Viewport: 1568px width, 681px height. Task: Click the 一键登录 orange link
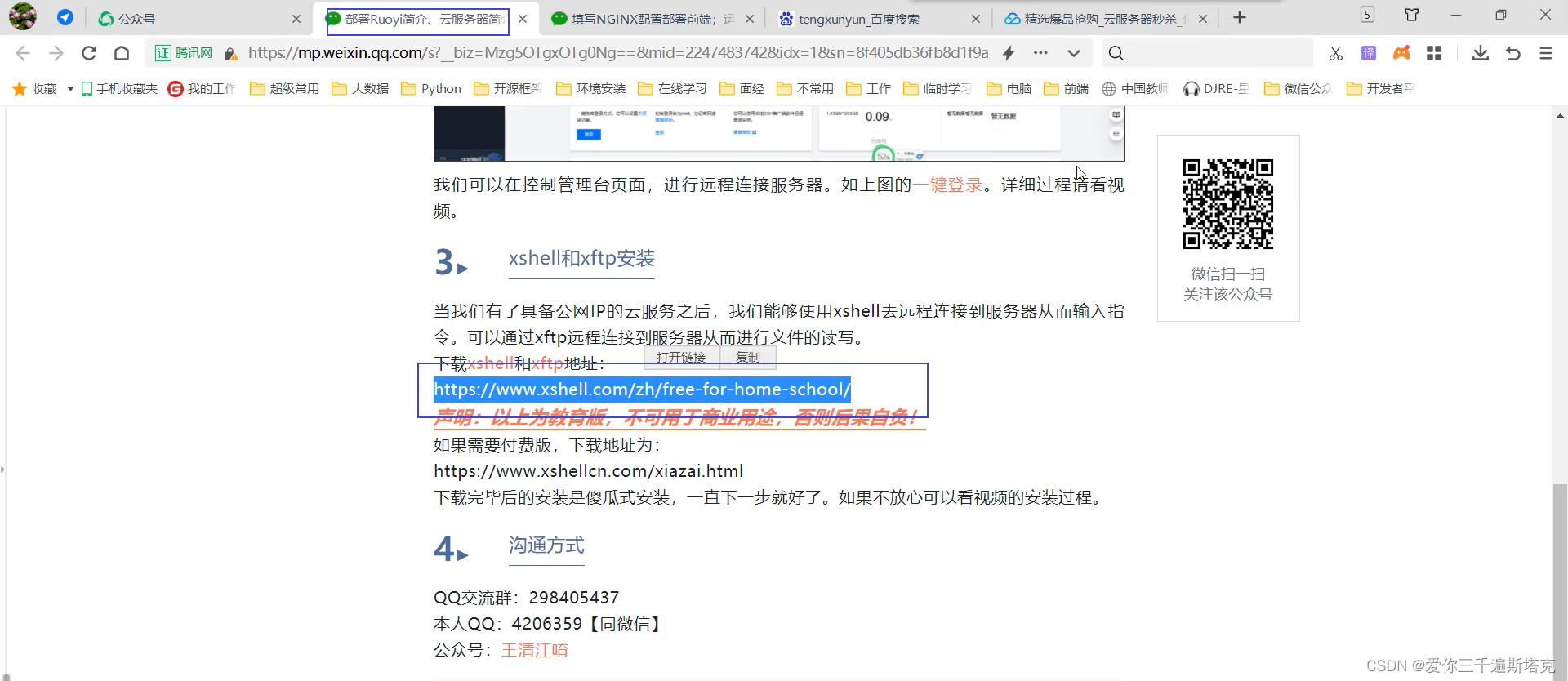coord(948,185)
